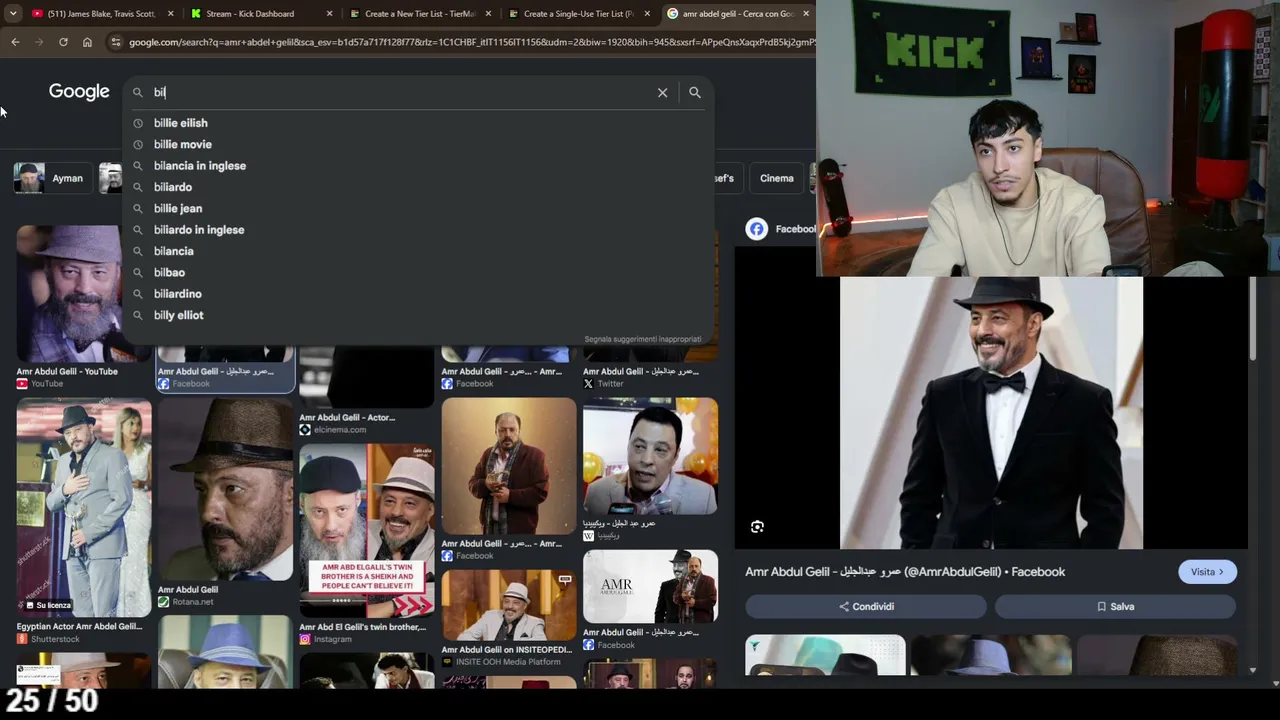
Task: Reload the current Google page
Action: tap(63, 42)
